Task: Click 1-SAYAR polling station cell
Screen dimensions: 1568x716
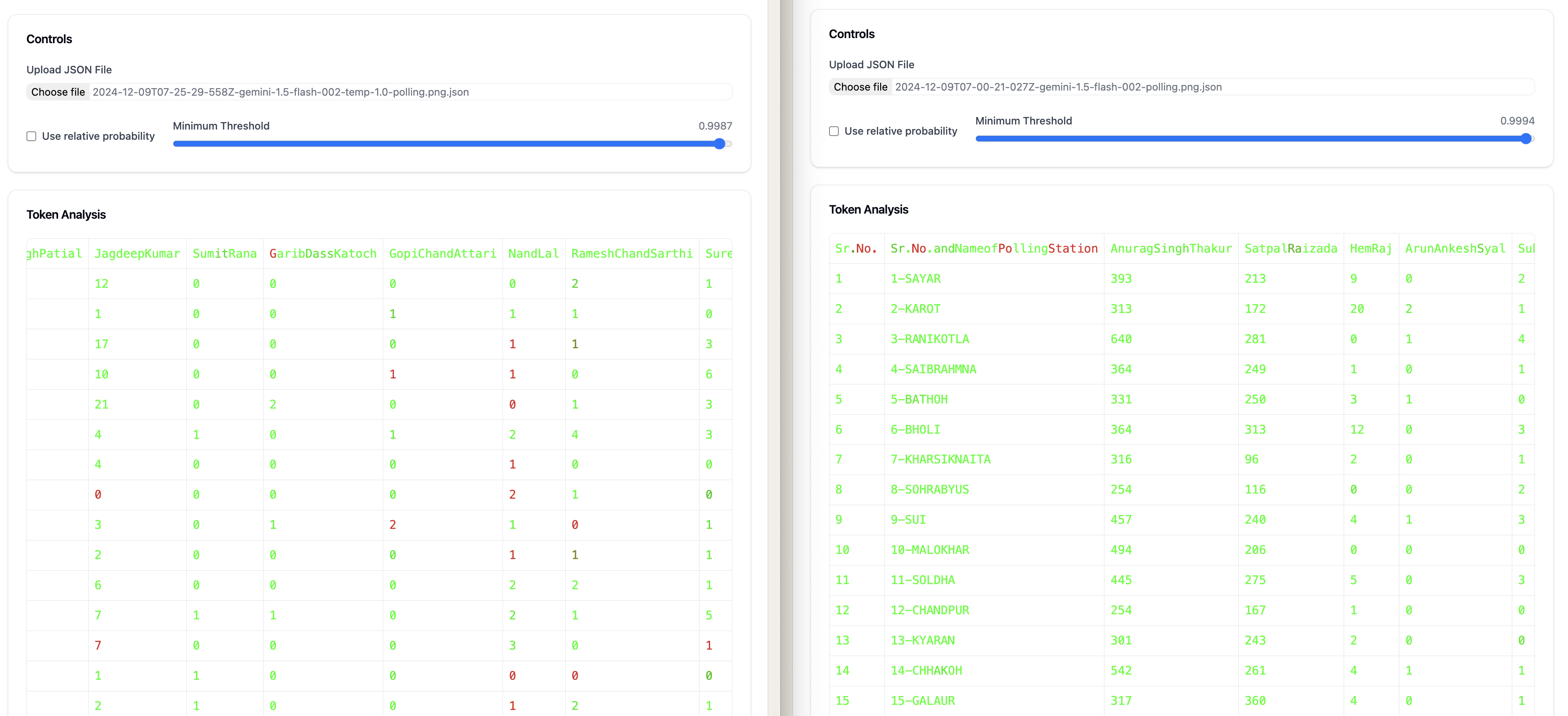Action: (x=915, y=279)
